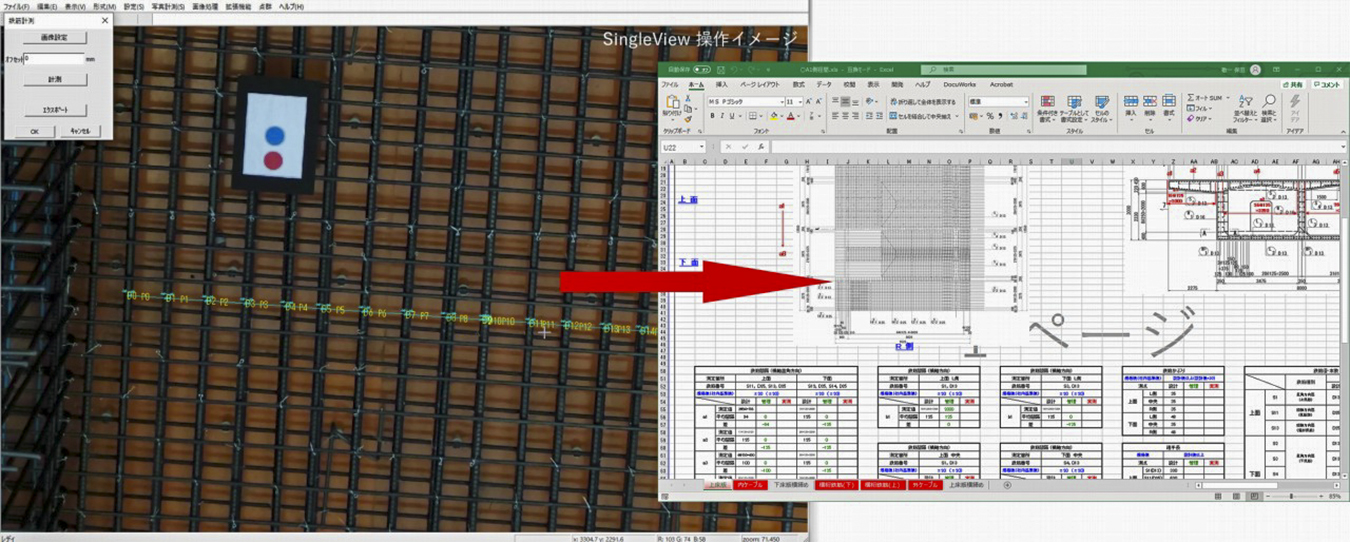This screenshot has height=542, width=1350.
Task: Open the 画像処理 menu in SingleView
Action: point(204,6)
